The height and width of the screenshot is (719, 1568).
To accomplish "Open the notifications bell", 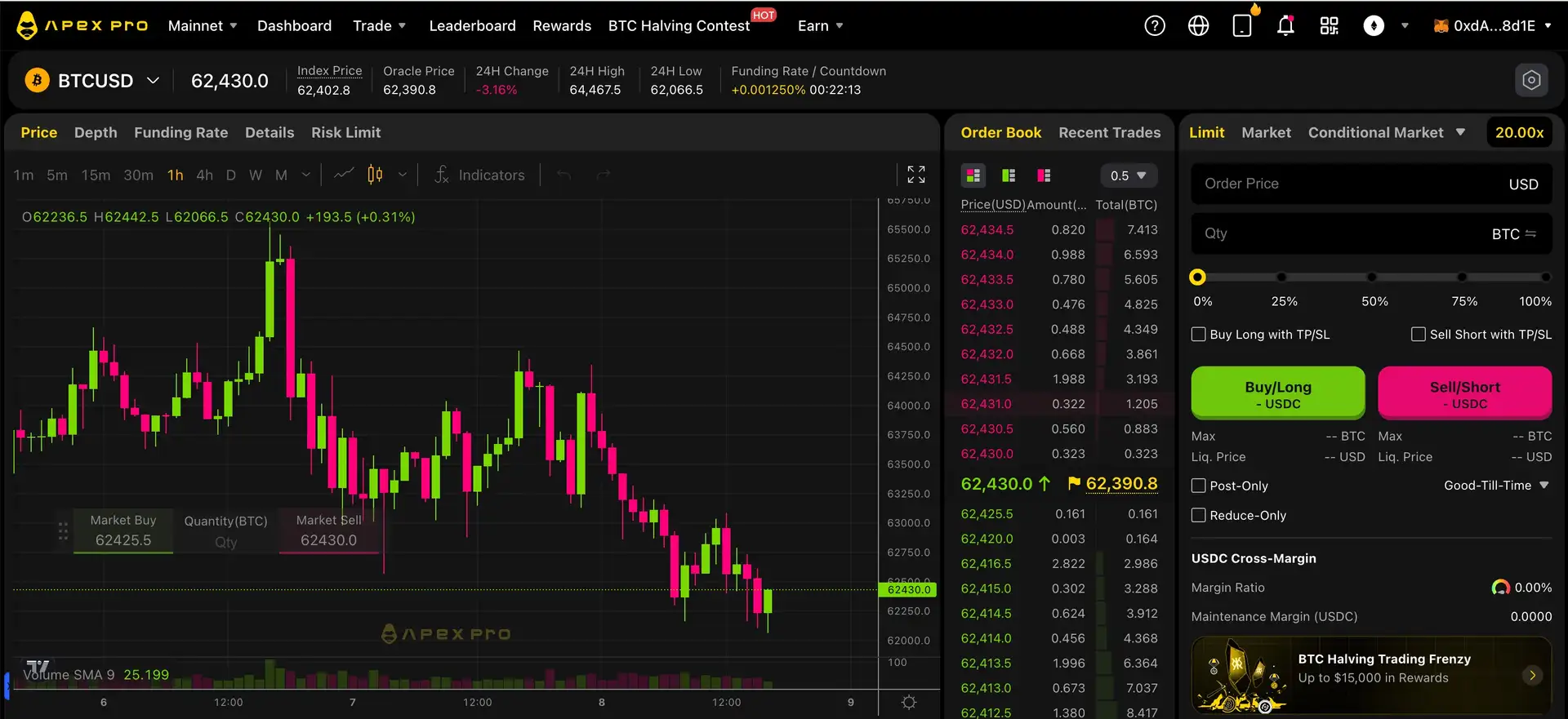I will click(x=1285, y=26).
